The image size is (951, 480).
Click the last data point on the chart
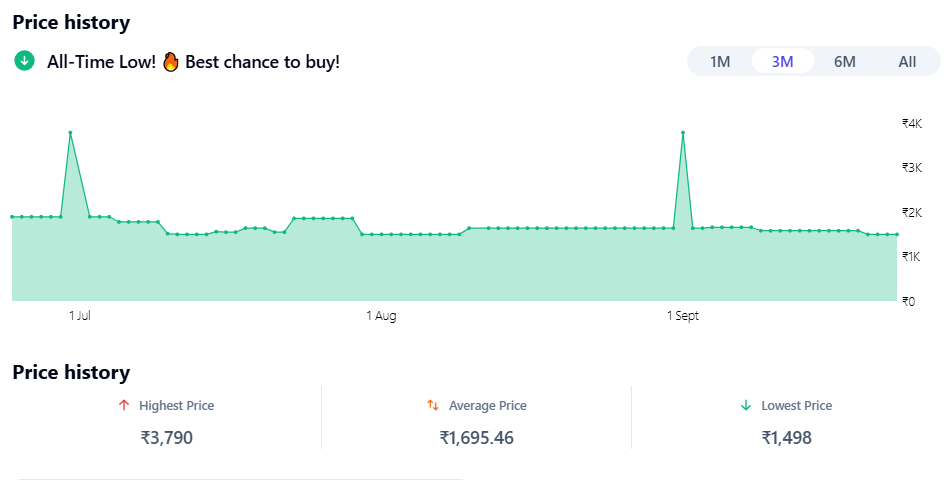click(x=896, y=234)
